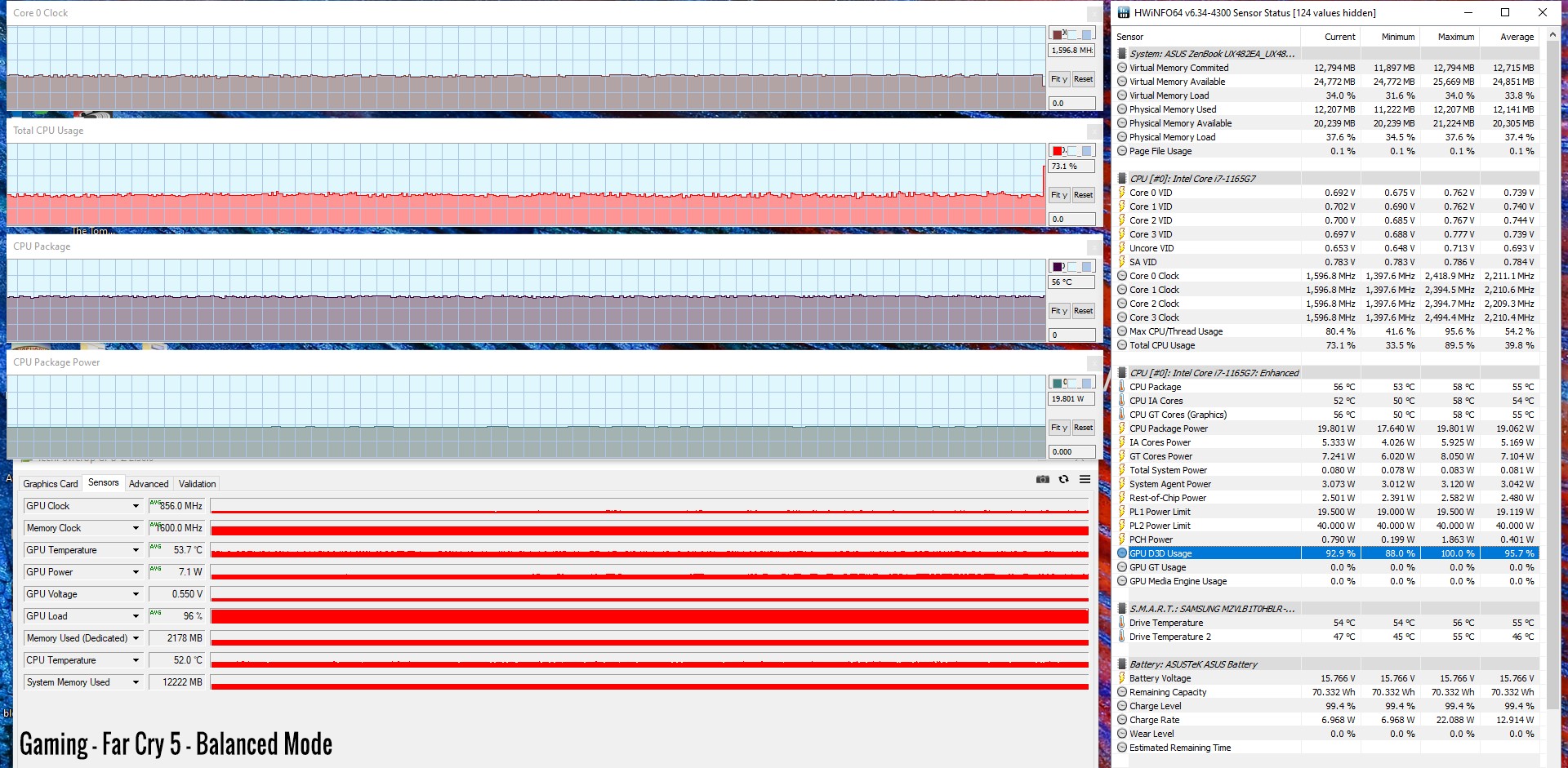Click the GPU Load history graph bar

[x=649, y=616]
